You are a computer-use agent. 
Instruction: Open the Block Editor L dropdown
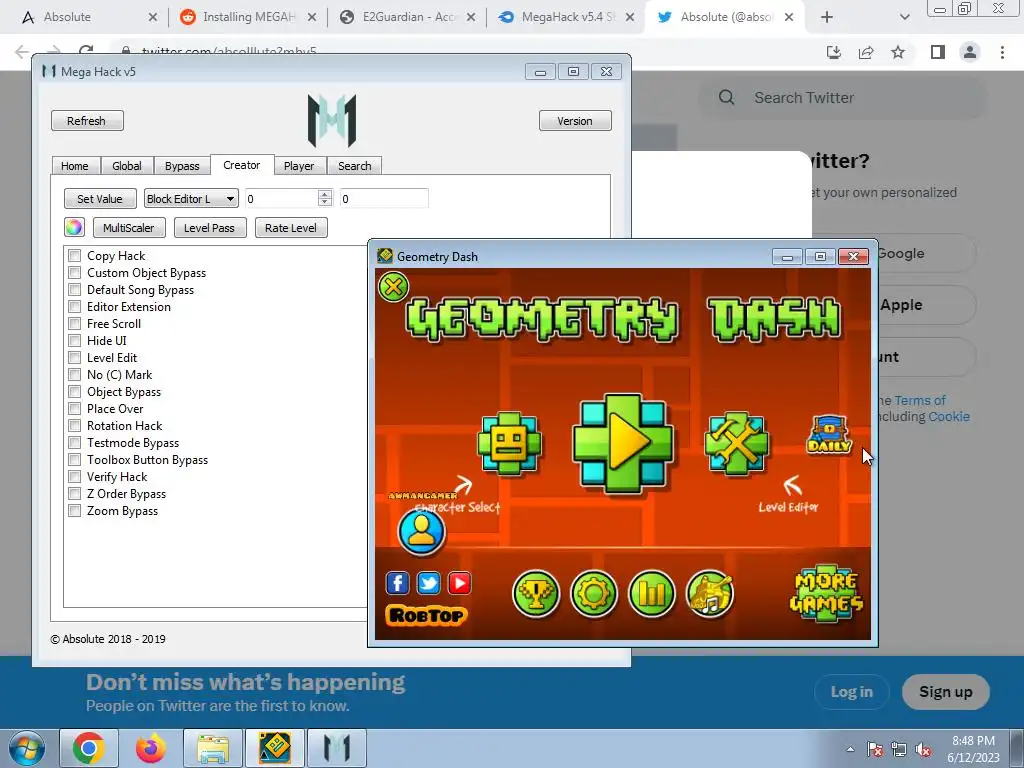click(x=191, y=199)
